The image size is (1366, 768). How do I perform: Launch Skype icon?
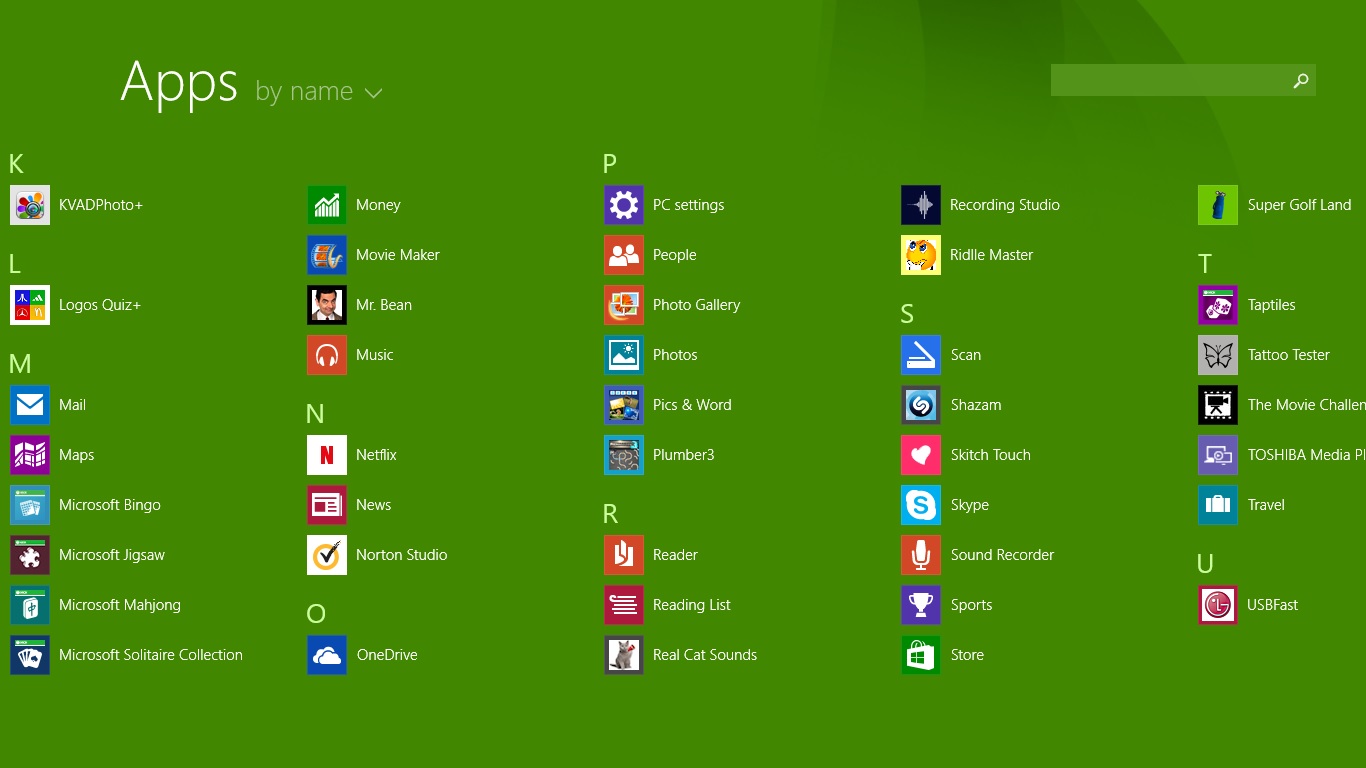click(921, 505)
